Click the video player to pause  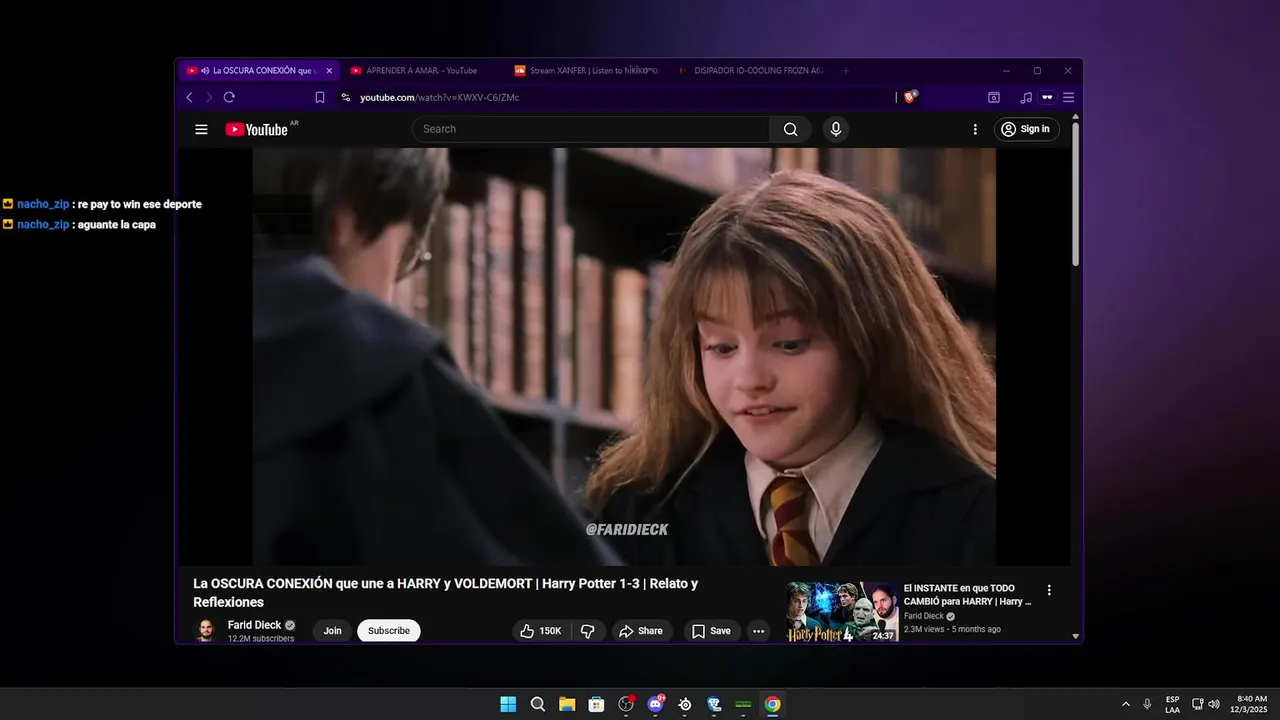[624, 357]
